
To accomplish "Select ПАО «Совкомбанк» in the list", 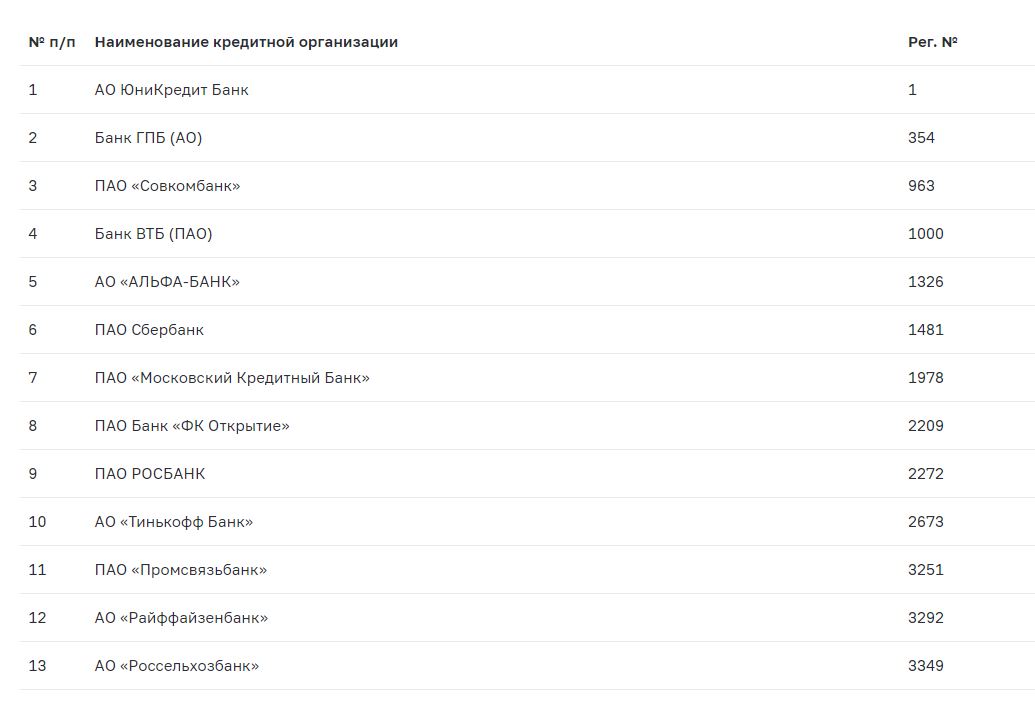I will tap(167, 186).
